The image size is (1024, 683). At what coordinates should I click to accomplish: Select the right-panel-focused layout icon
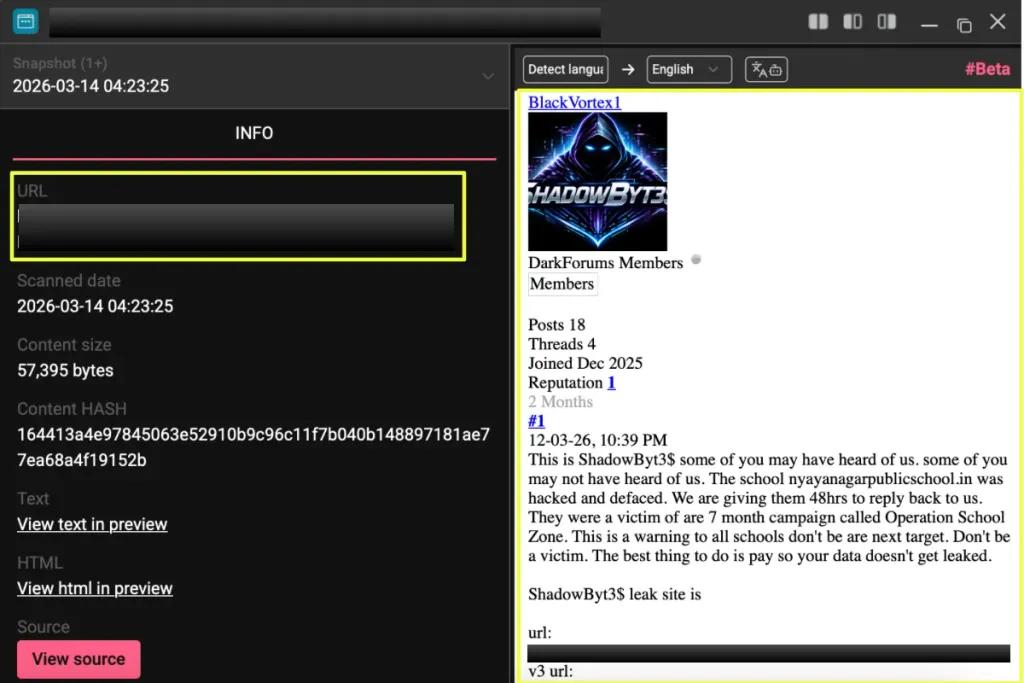tap(886, 22)
